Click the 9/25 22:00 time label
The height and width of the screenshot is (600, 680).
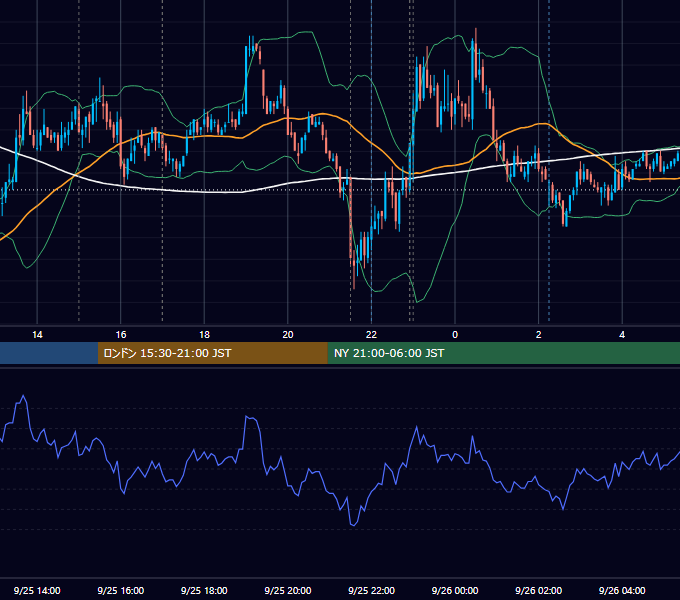(x=371, y=590)
